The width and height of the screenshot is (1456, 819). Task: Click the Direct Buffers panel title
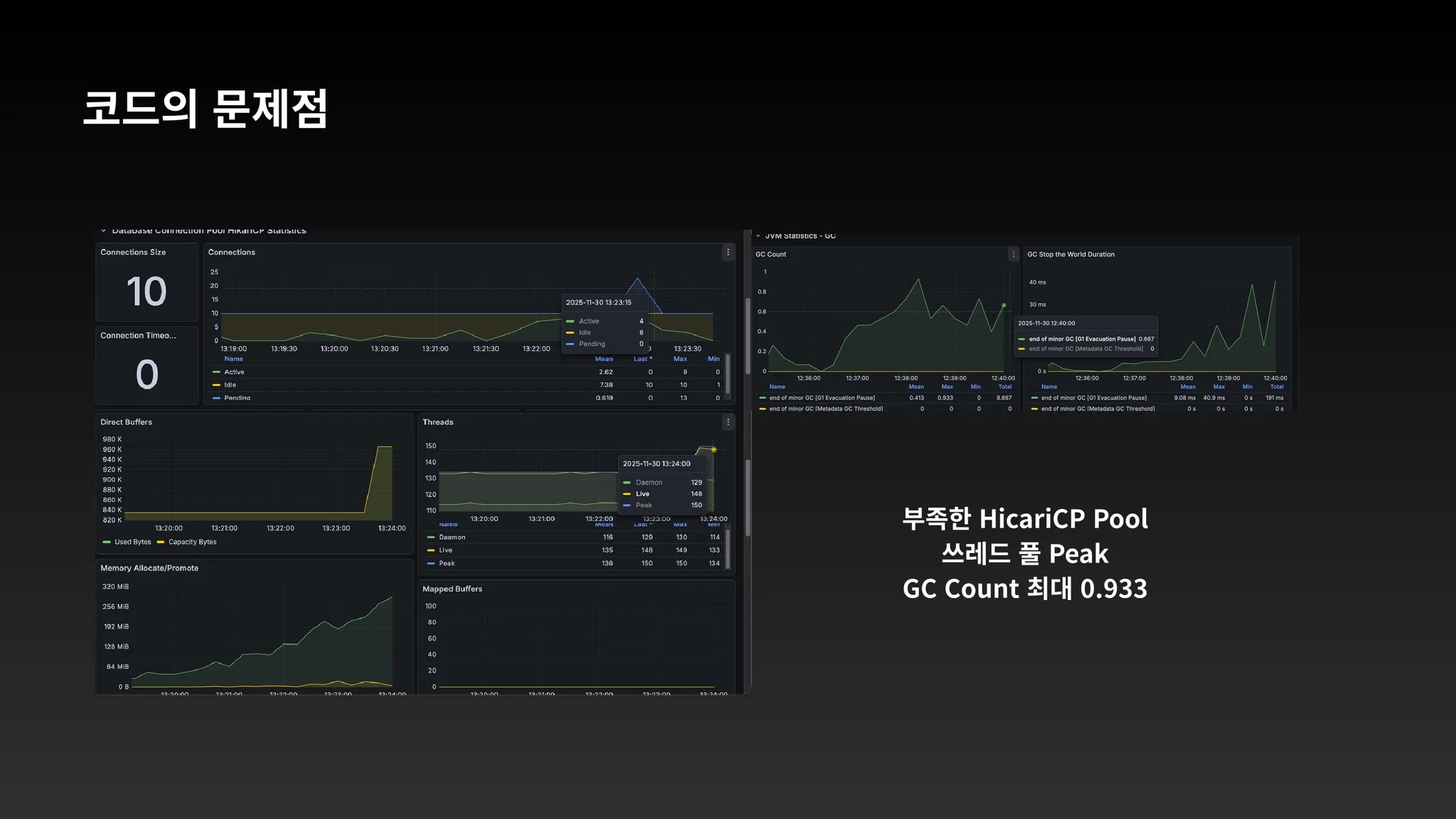(x=126, y=422)
